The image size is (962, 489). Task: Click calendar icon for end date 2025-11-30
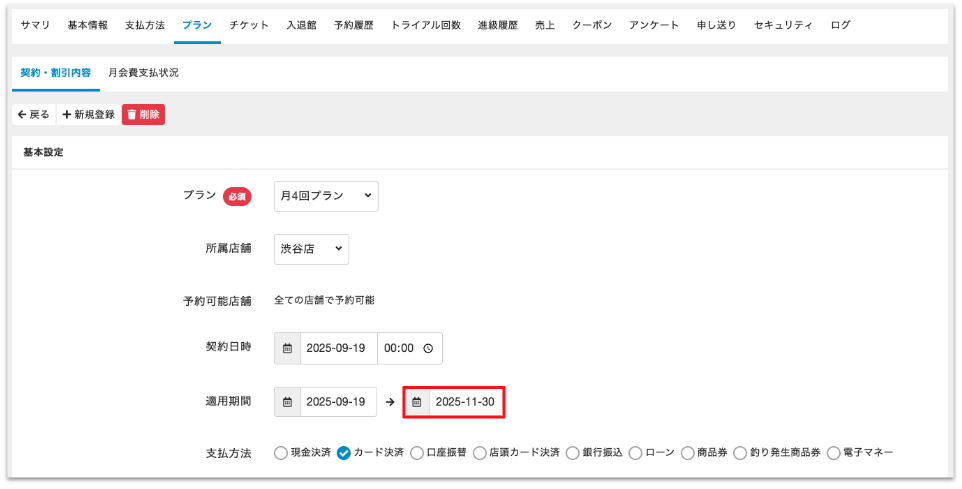(417, 402)
